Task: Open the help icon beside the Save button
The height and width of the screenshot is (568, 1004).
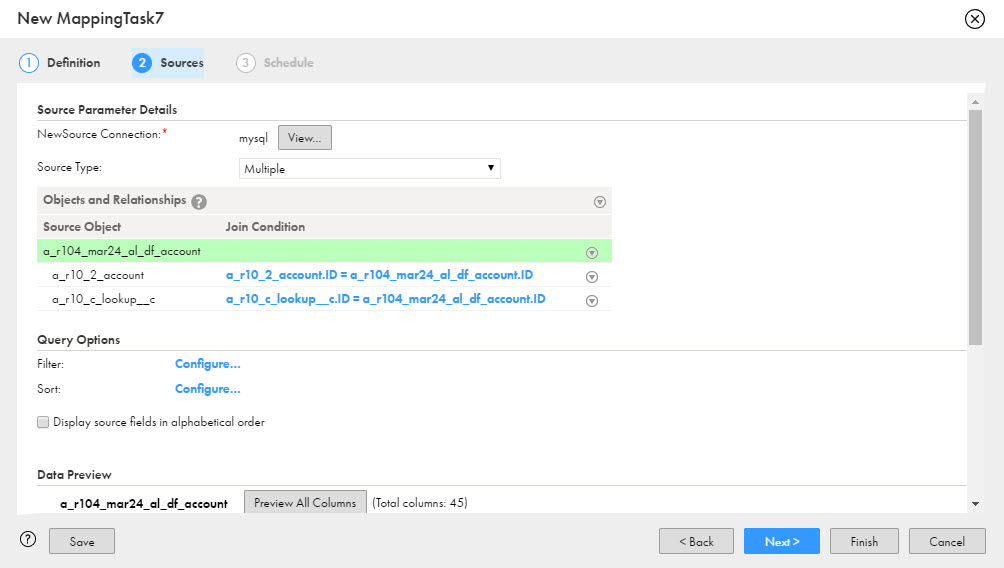Action: coord(28,541)
